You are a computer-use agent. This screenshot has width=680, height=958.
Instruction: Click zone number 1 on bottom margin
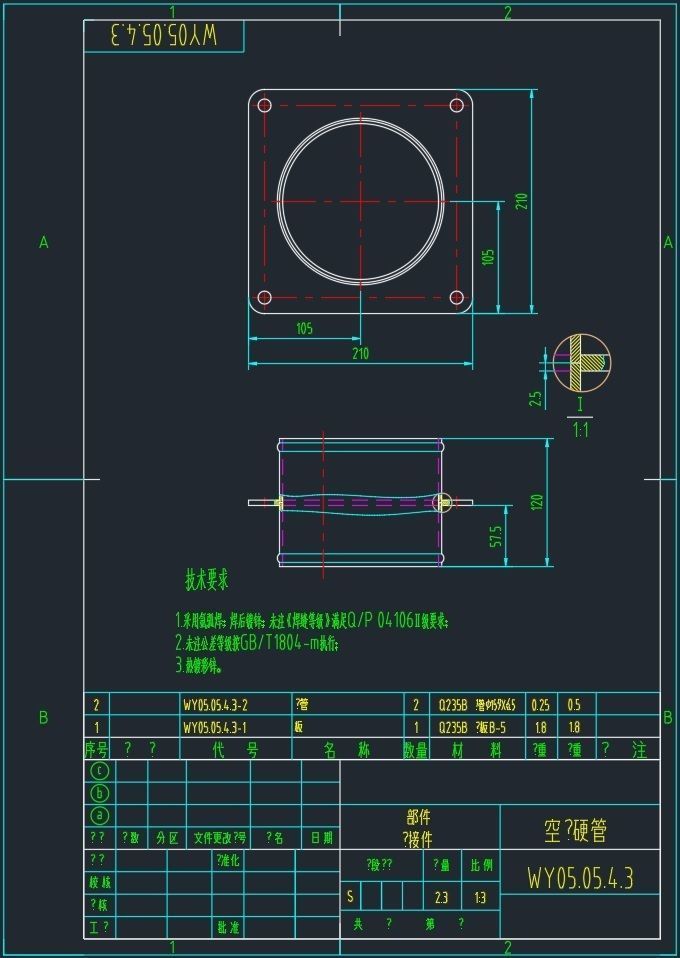172,948
